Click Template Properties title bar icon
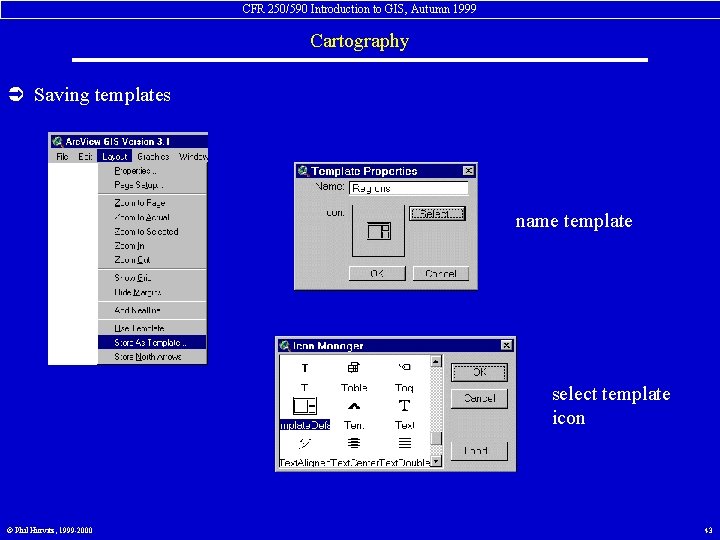The width and height of the screenshot is (720, 540). [303, 171]
